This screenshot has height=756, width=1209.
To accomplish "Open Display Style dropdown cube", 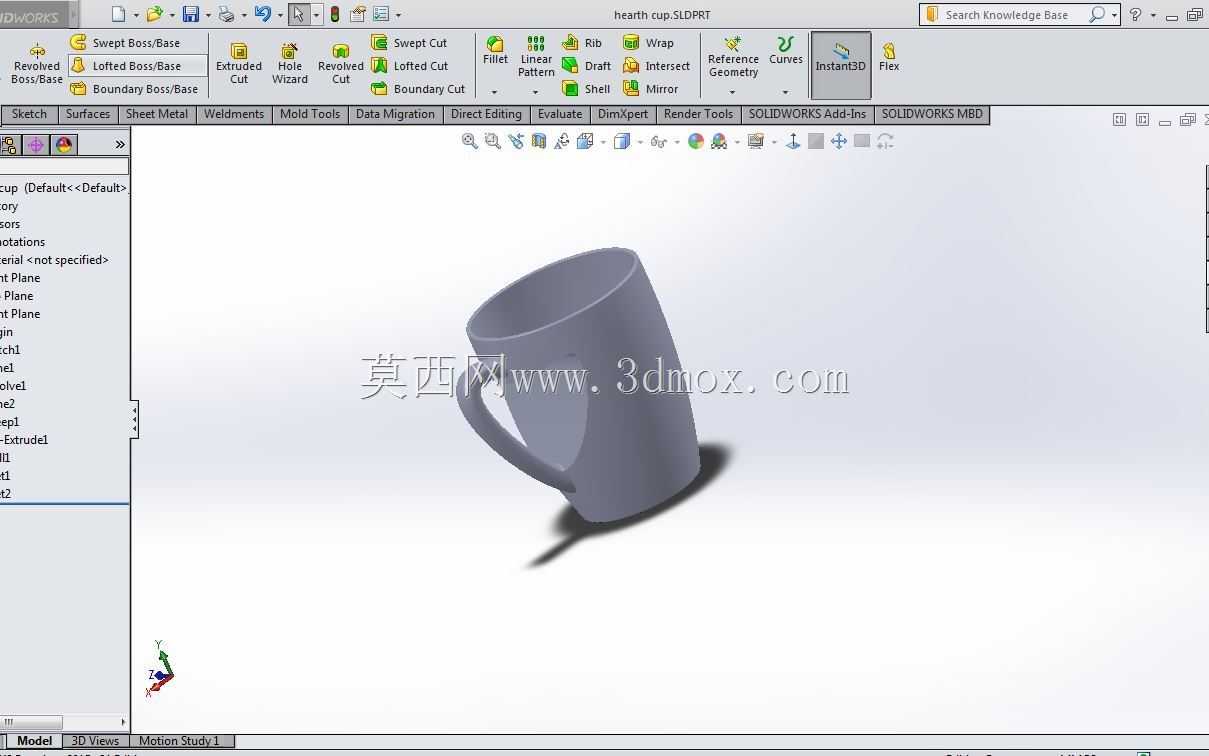I will coord(621,142).
